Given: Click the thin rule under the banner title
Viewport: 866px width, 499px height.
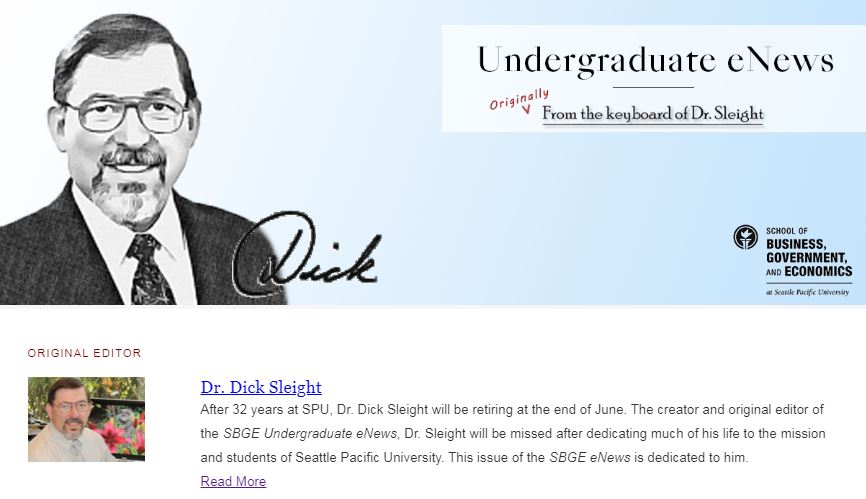Looking at the screenshot, I should 653,87.
